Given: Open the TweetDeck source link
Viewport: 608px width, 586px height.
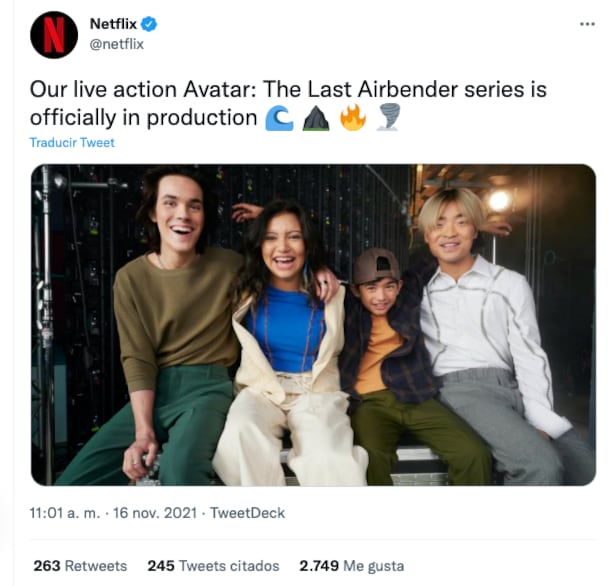Looking at the screenshot, I should tap(247, 513).
